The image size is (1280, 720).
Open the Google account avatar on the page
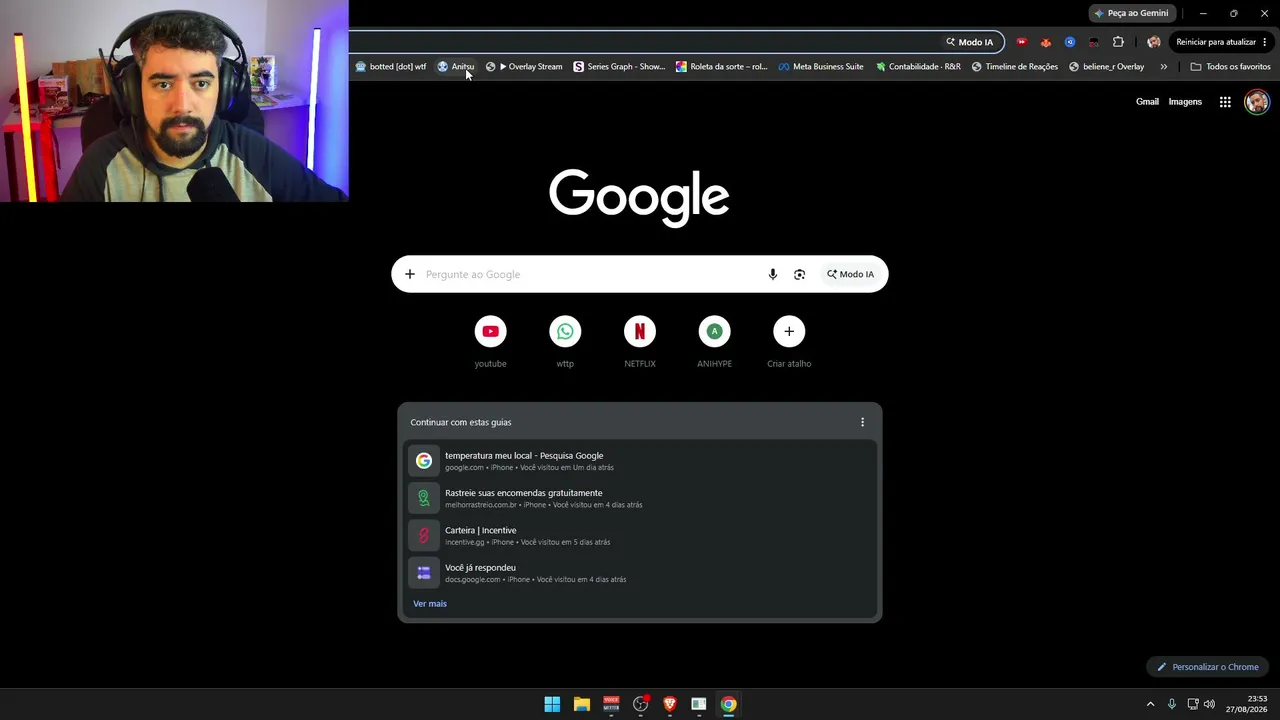tap(1257, 102)
